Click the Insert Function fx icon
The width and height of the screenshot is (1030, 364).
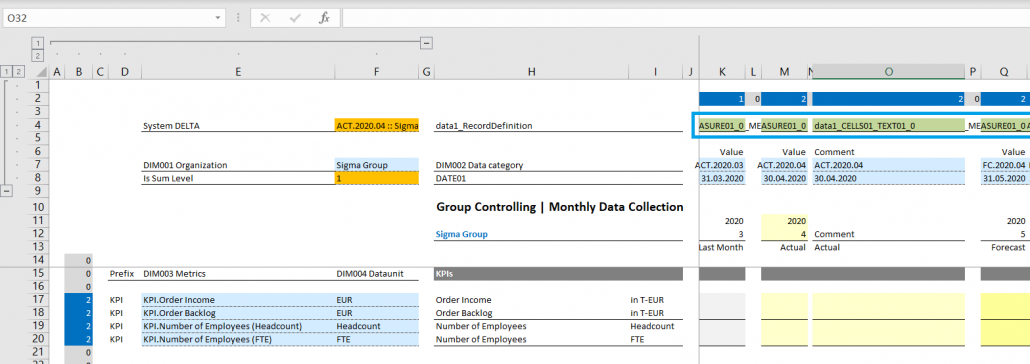[324, 18]
